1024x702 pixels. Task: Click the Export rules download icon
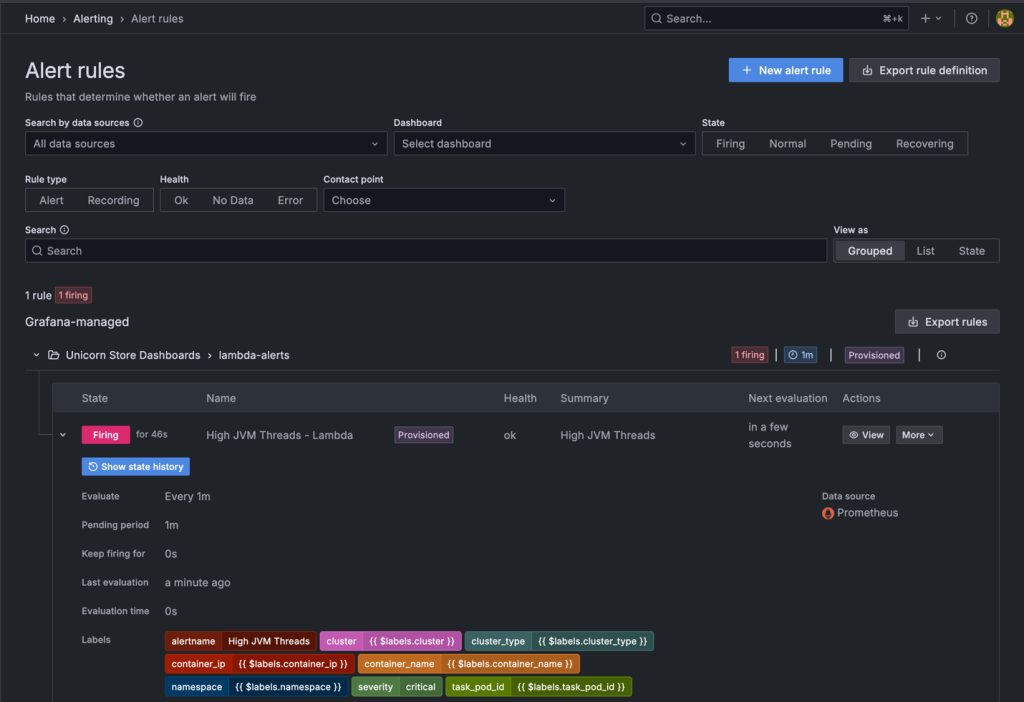click(x=913, y=321)
